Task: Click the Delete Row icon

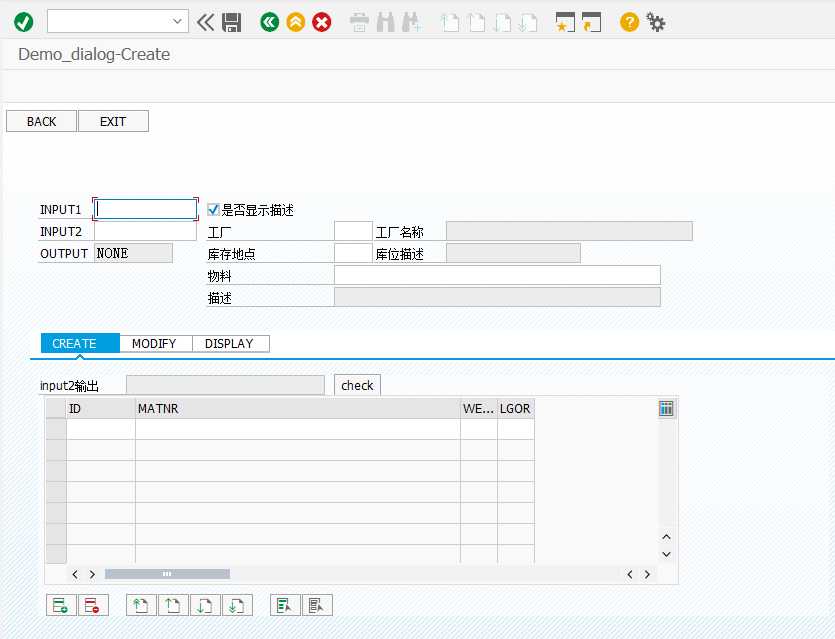Action: pos(93,605)
